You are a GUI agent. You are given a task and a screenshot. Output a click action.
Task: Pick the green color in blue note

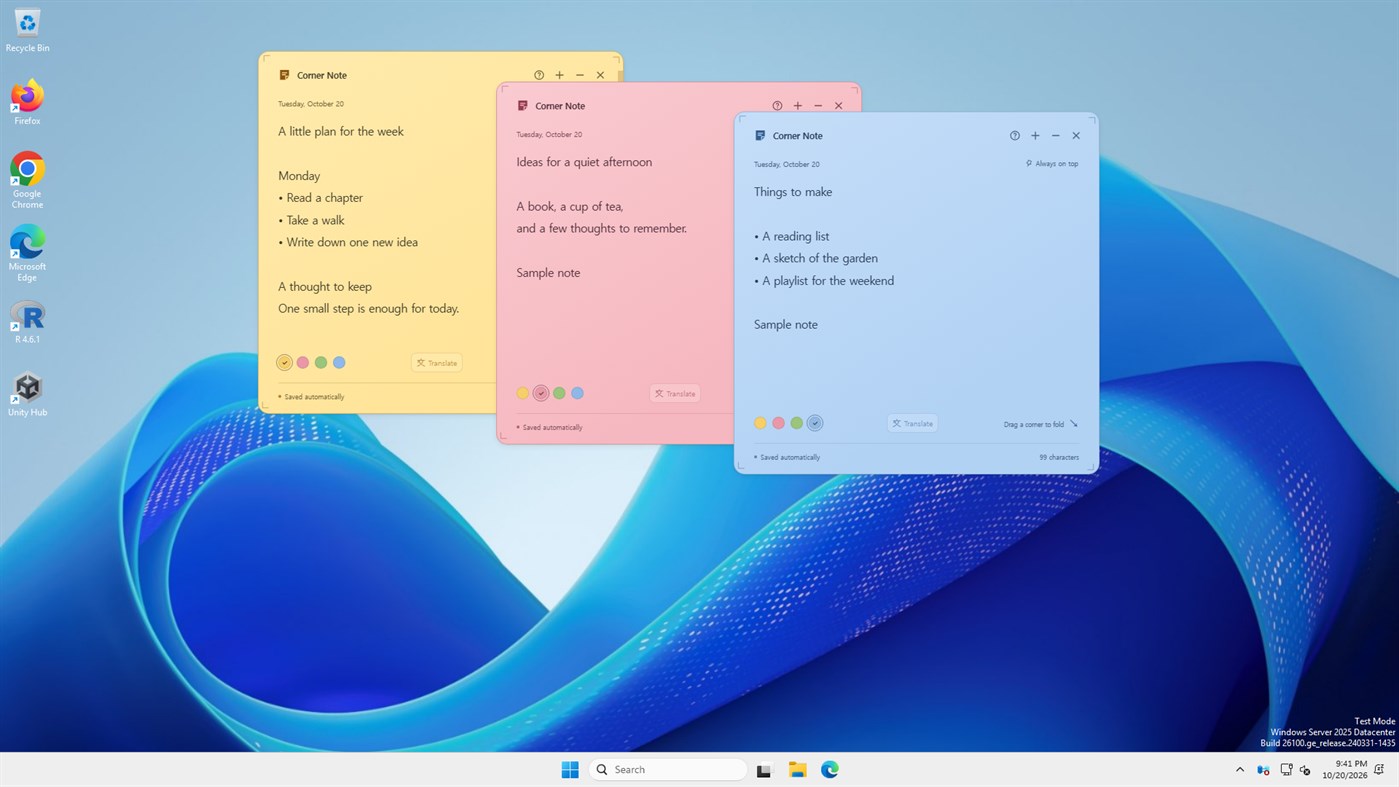pos(797,423)
